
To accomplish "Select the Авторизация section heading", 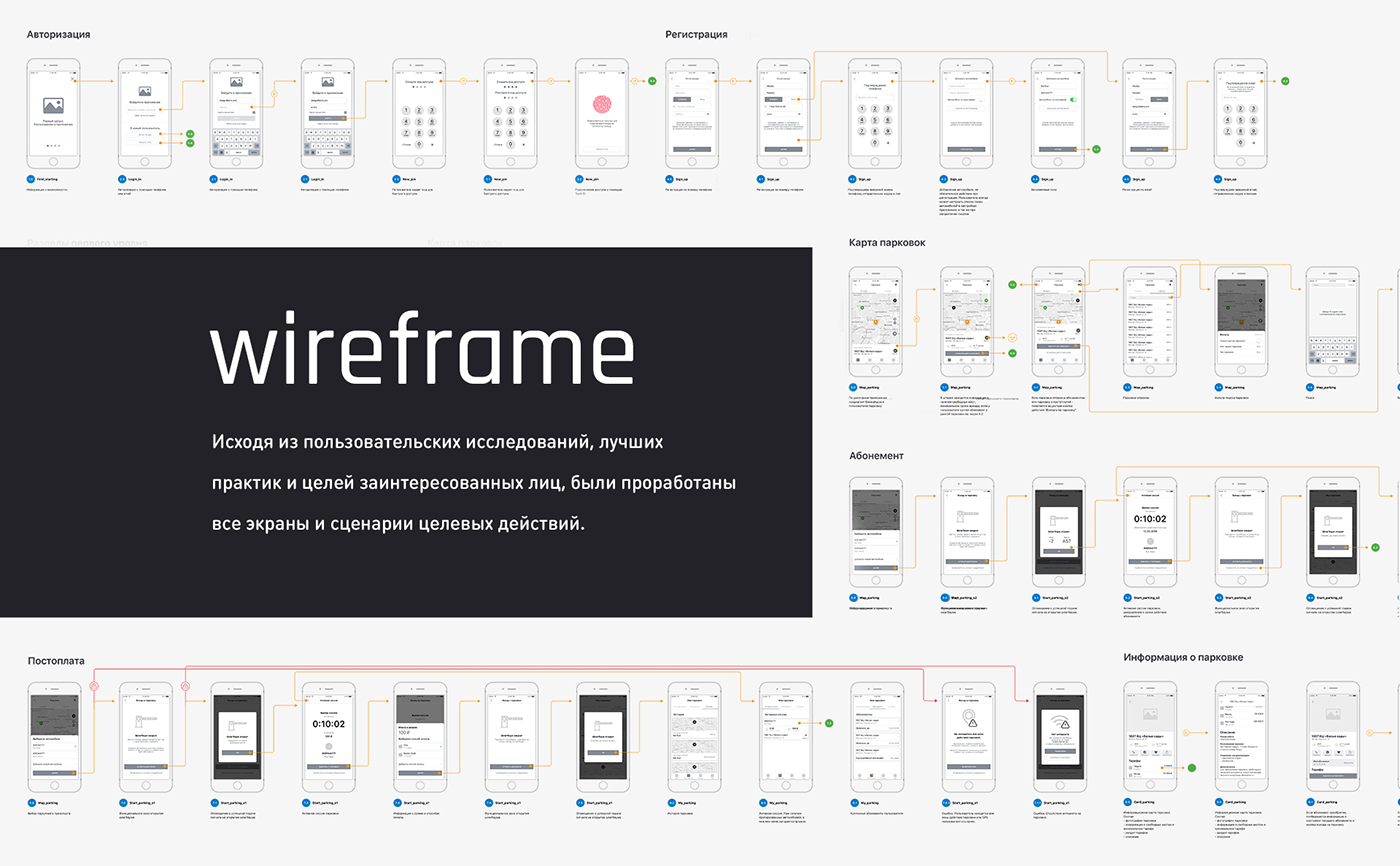I will coord(58,34).
